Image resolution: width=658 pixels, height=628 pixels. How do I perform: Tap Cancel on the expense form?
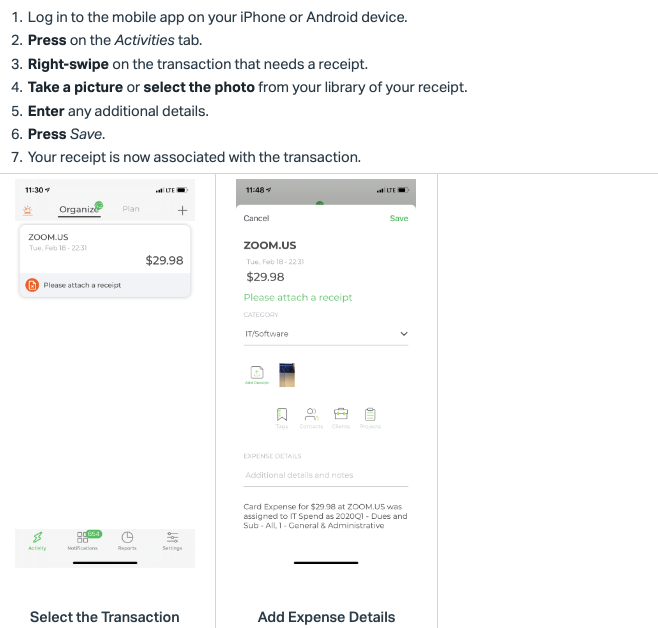click(x=256, y=218)
